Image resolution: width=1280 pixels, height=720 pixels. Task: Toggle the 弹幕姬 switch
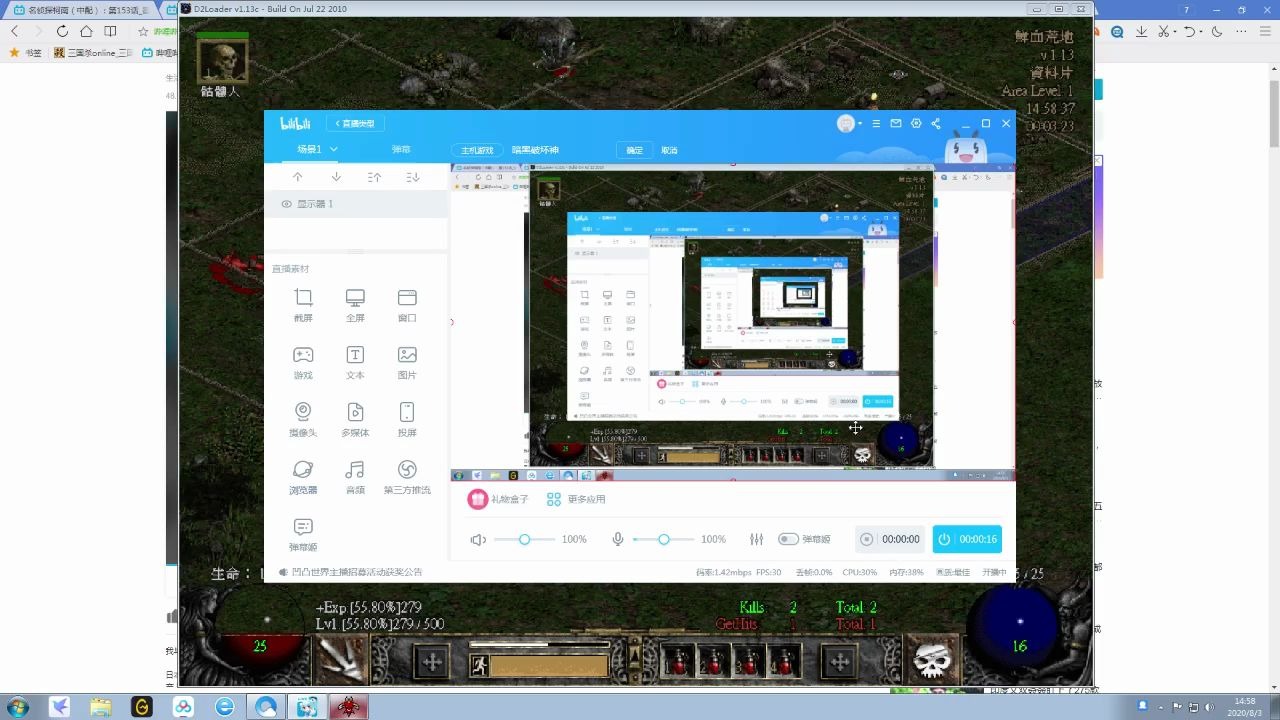tap(788, 539)
